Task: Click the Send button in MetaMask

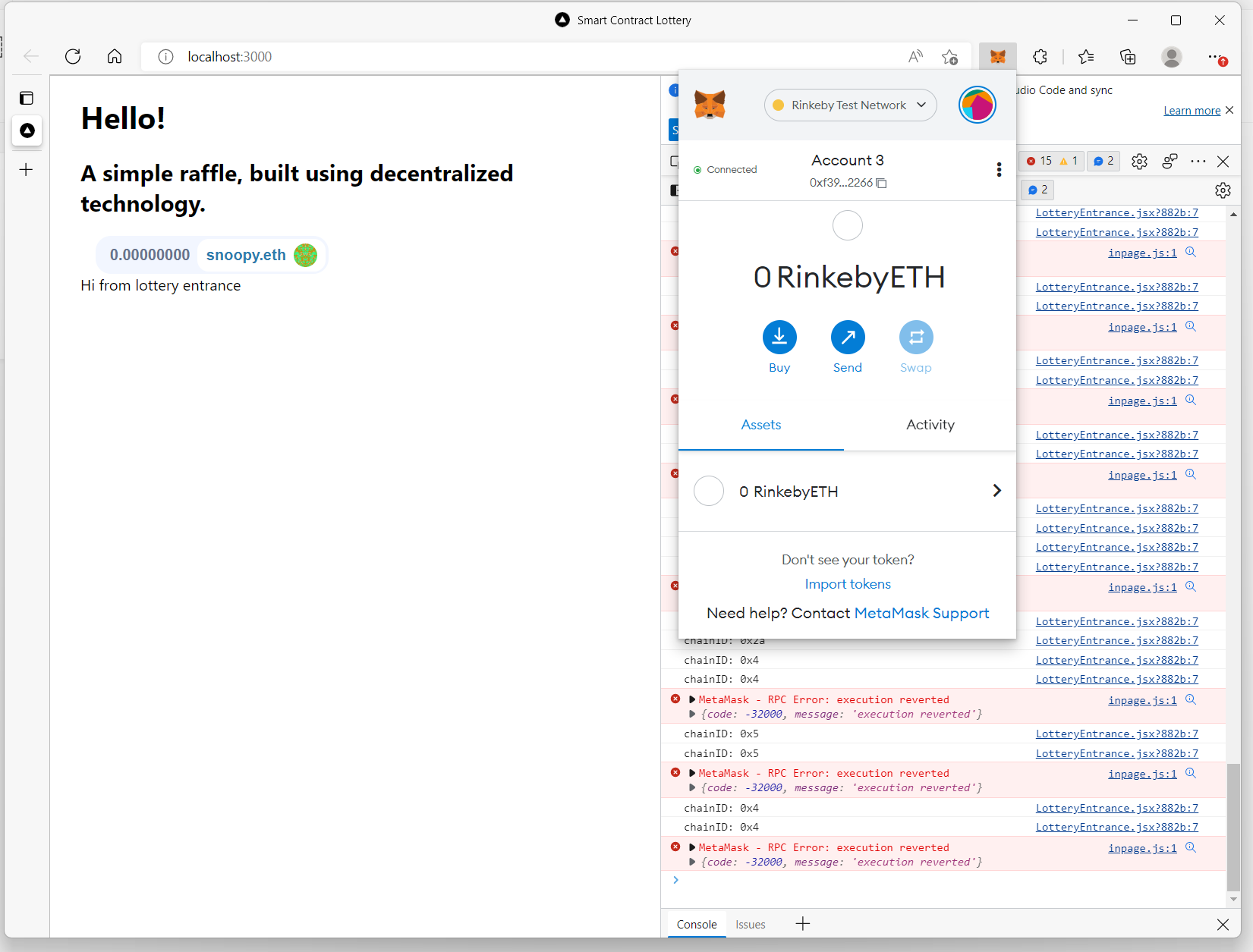Action: click(848, 347)
